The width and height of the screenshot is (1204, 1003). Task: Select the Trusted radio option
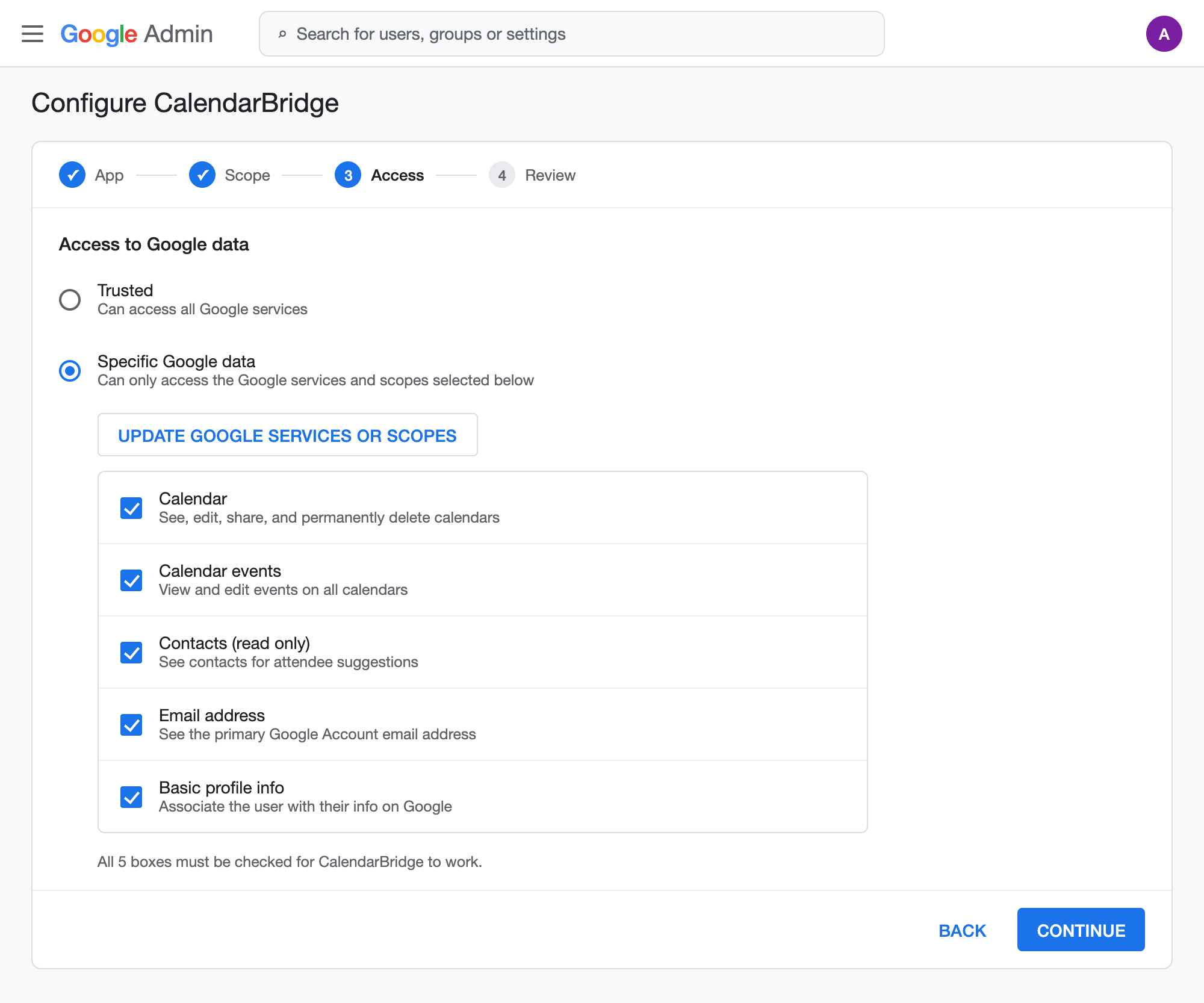[70, 299]
